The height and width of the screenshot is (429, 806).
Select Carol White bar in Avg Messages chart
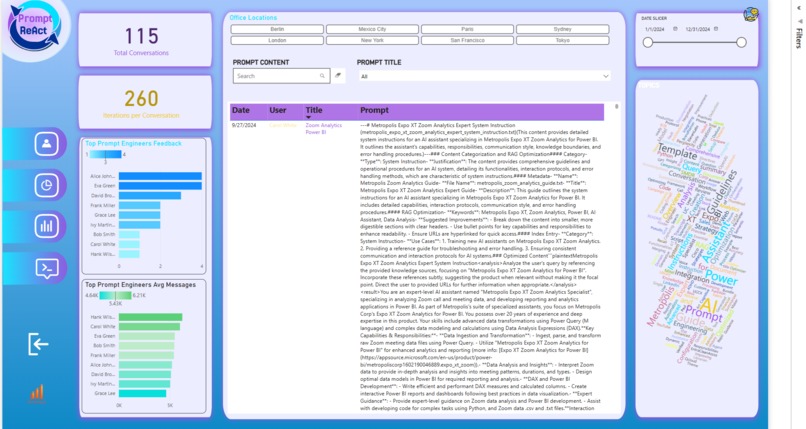[149, 327]
